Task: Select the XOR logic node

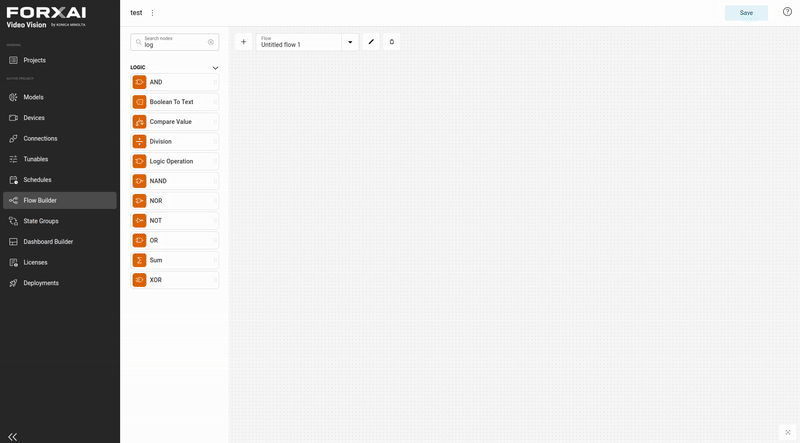Action: 174,280
